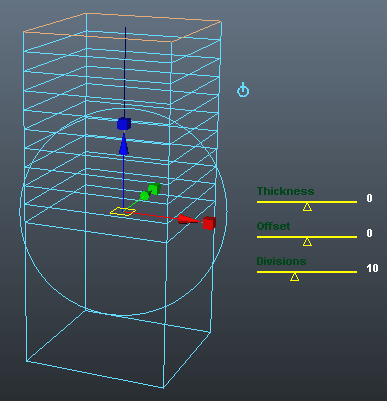Click the blue axis line above cube
The image size is (387, 401).
(125, 72)
